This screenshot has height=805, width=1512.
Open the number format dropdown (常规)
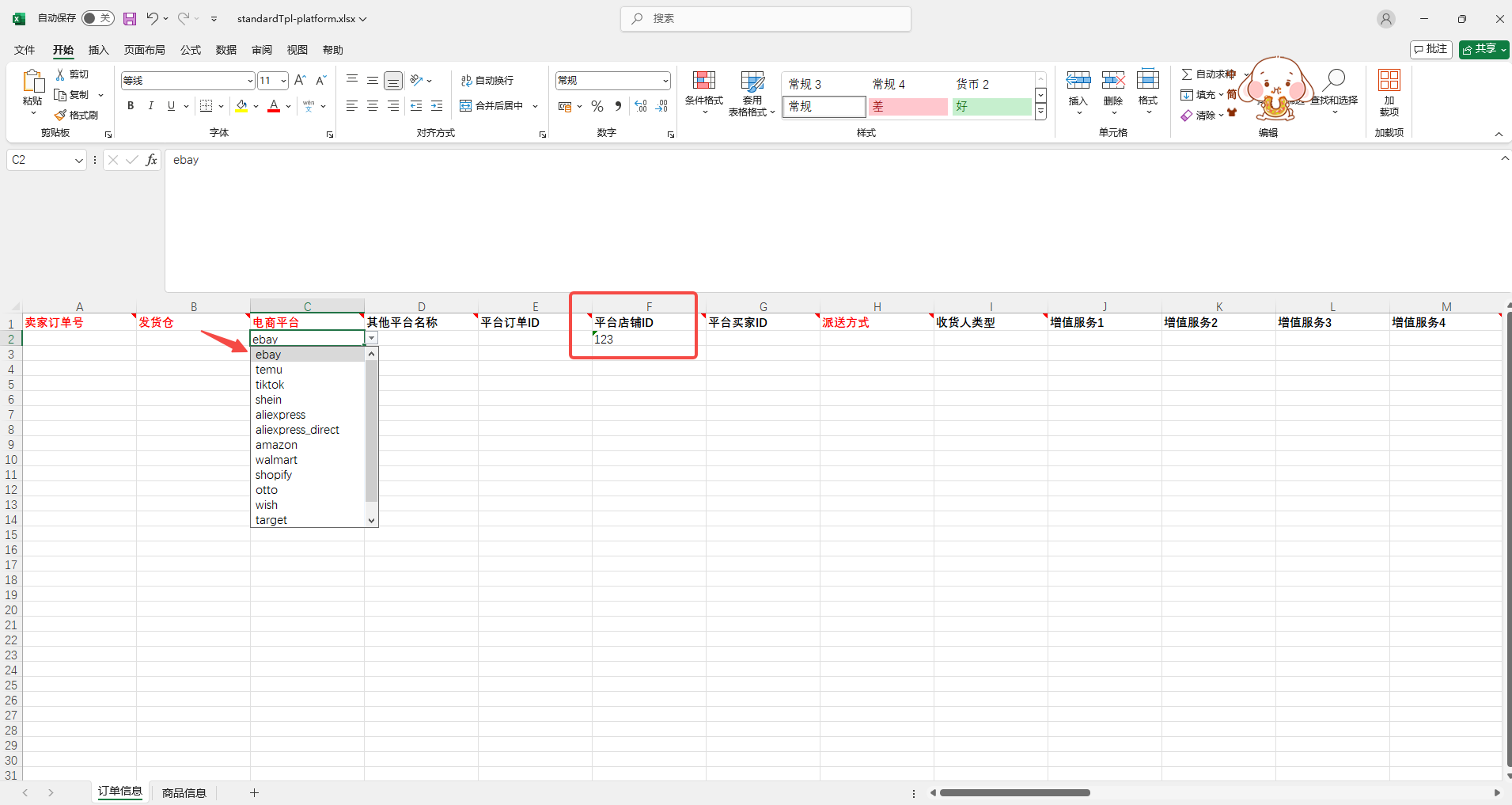[665, 80]
